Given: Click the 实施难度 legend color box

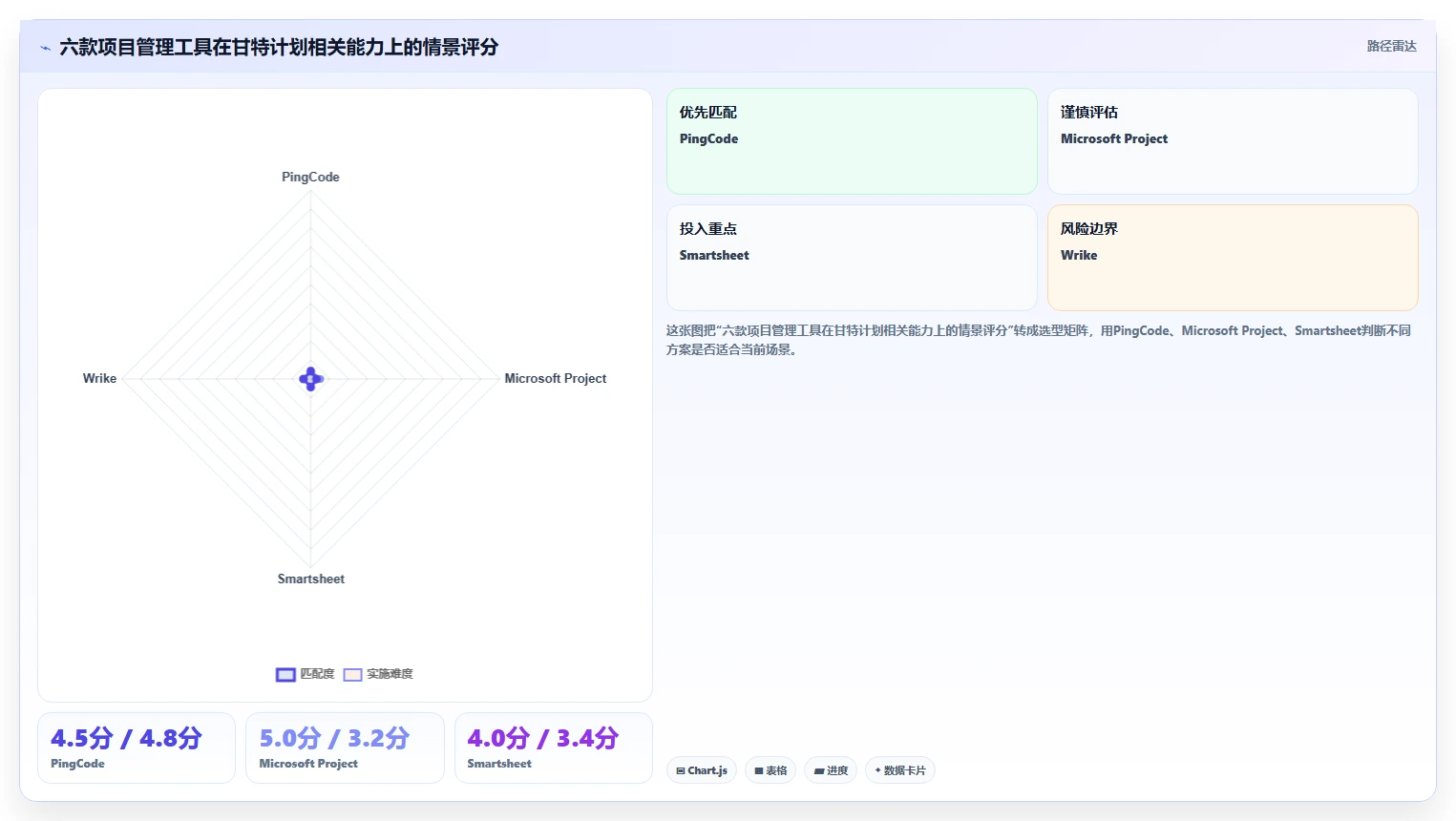Looking at the screenshot, I should 352,675.
